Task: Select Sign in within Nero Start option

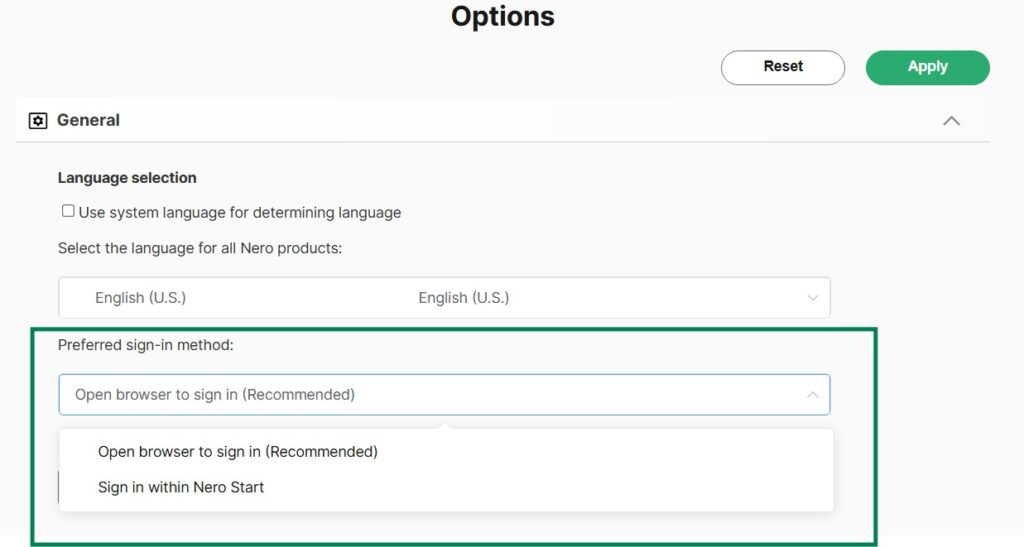Action: coord(181,488)
